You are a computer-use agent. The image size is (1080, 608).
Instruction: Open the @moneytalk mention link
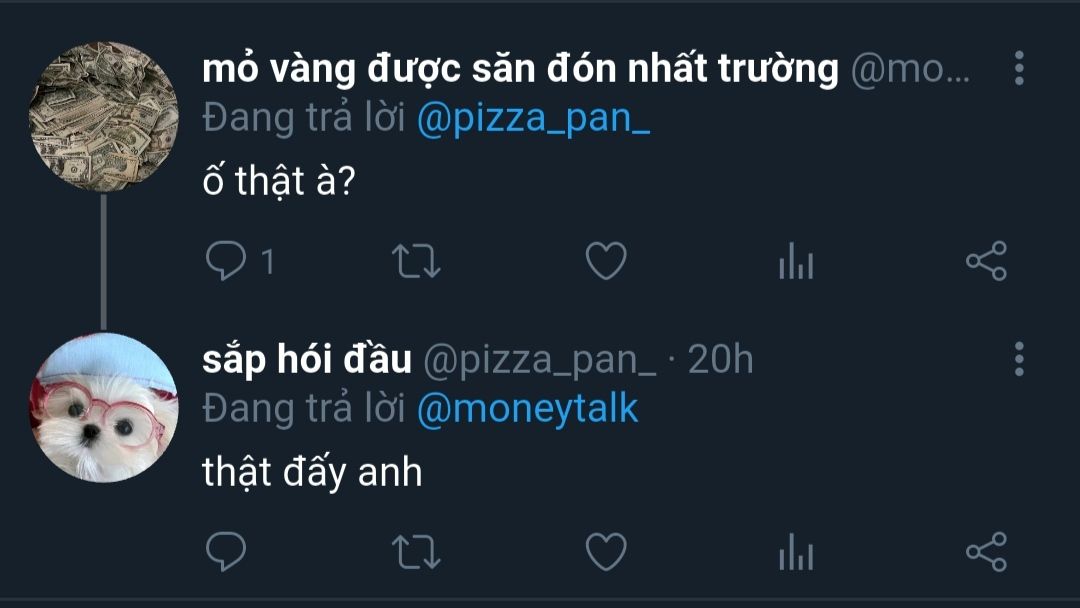click(x=527, y=409)
